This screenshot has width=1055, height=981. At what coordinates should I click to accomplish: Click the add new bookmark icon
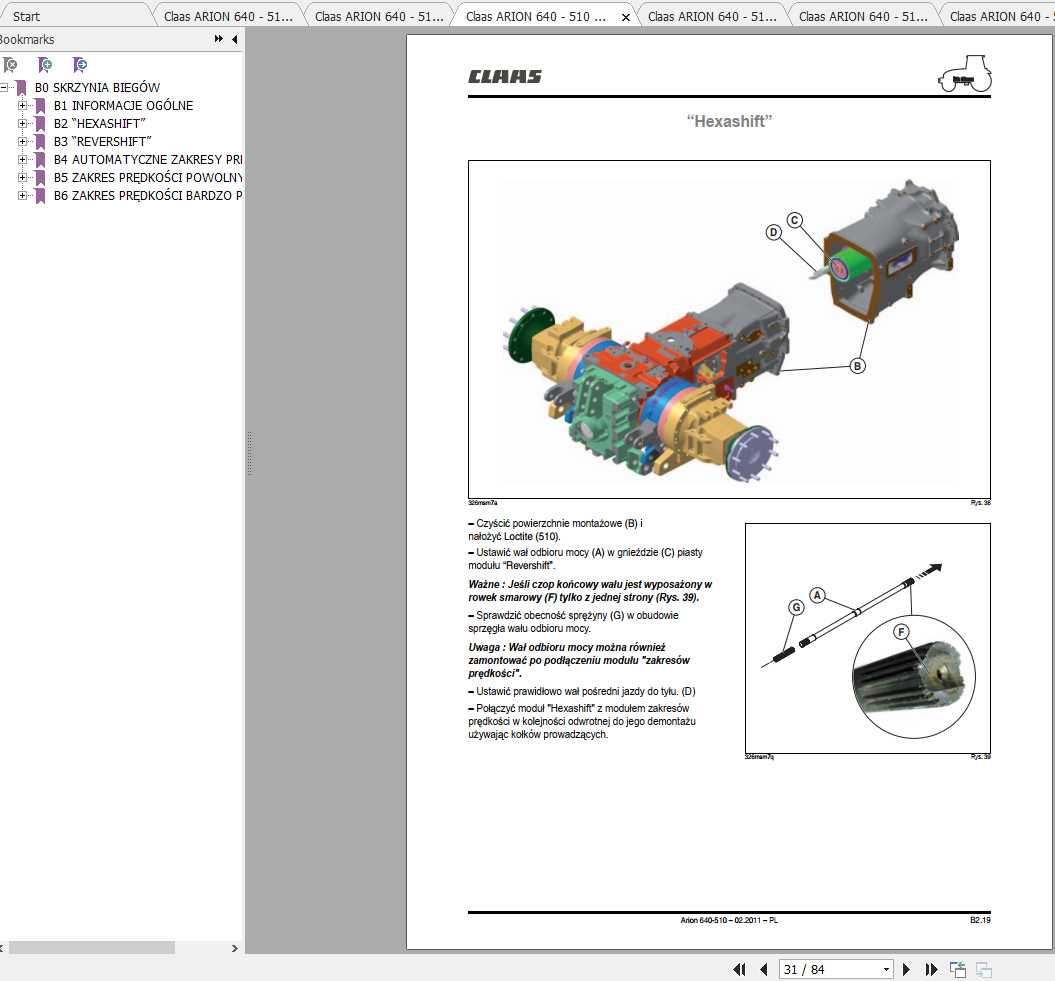[43, 64]
